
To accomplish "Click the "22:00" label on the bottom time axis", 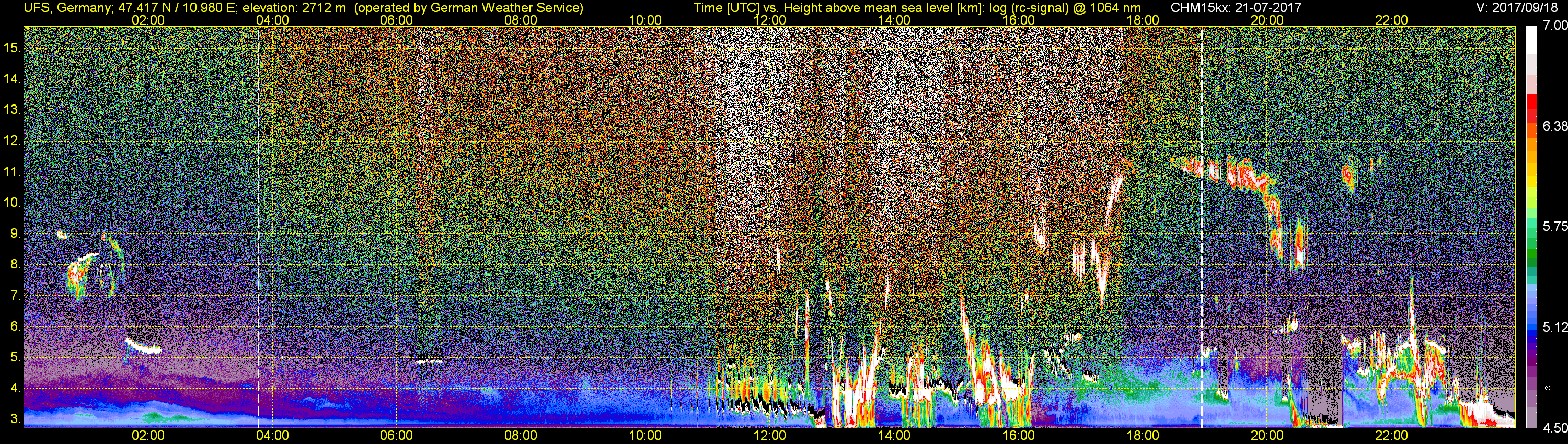I will point(1391,436).
